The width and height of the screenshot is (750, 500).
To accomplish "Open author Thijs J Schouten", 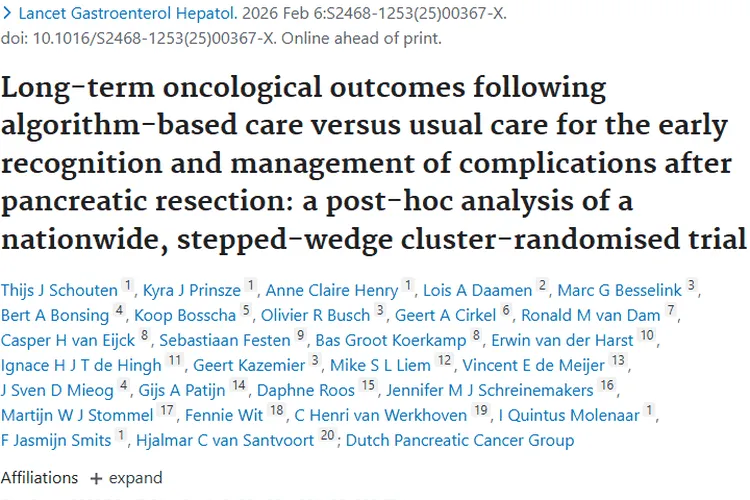I will (x=58, y=291).
